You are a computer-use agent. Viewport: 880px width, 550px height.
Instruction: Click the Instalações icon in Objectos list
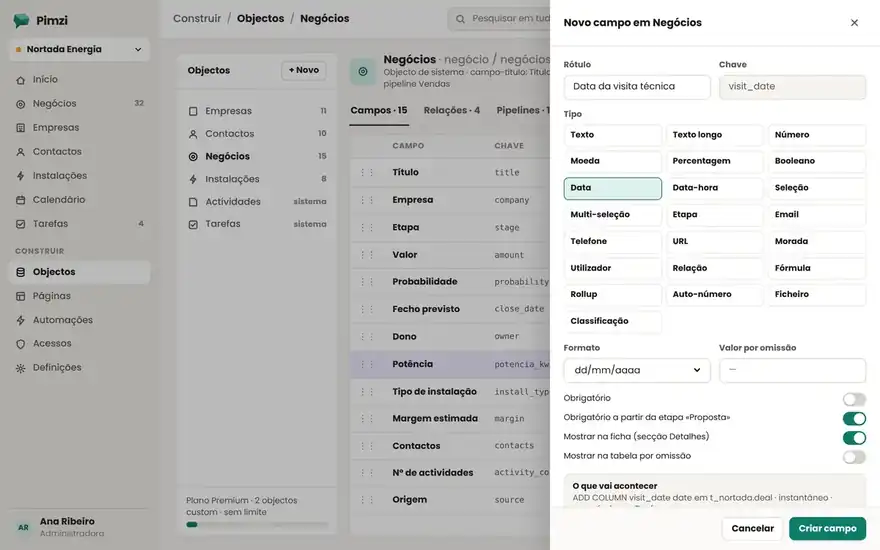(193, 180)
